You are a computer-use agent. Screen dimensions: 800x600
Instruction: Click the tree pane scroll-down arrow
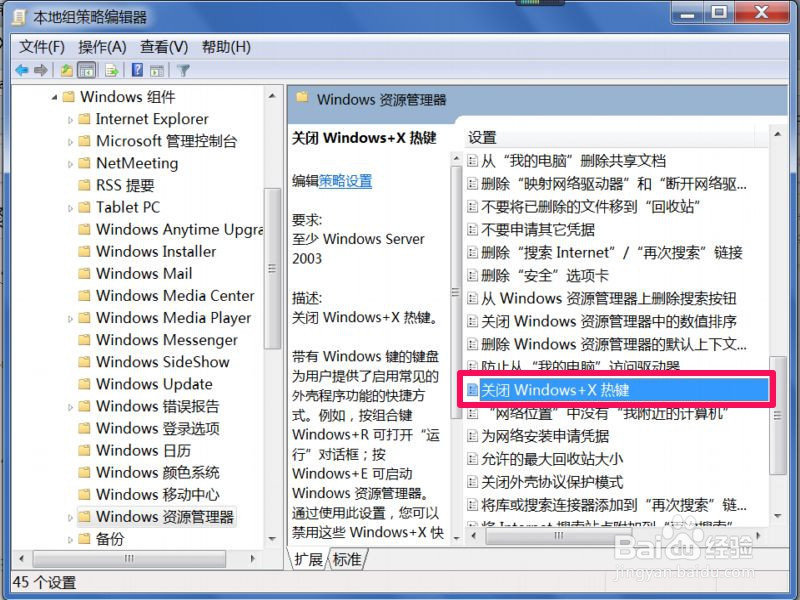pos(272,539)
